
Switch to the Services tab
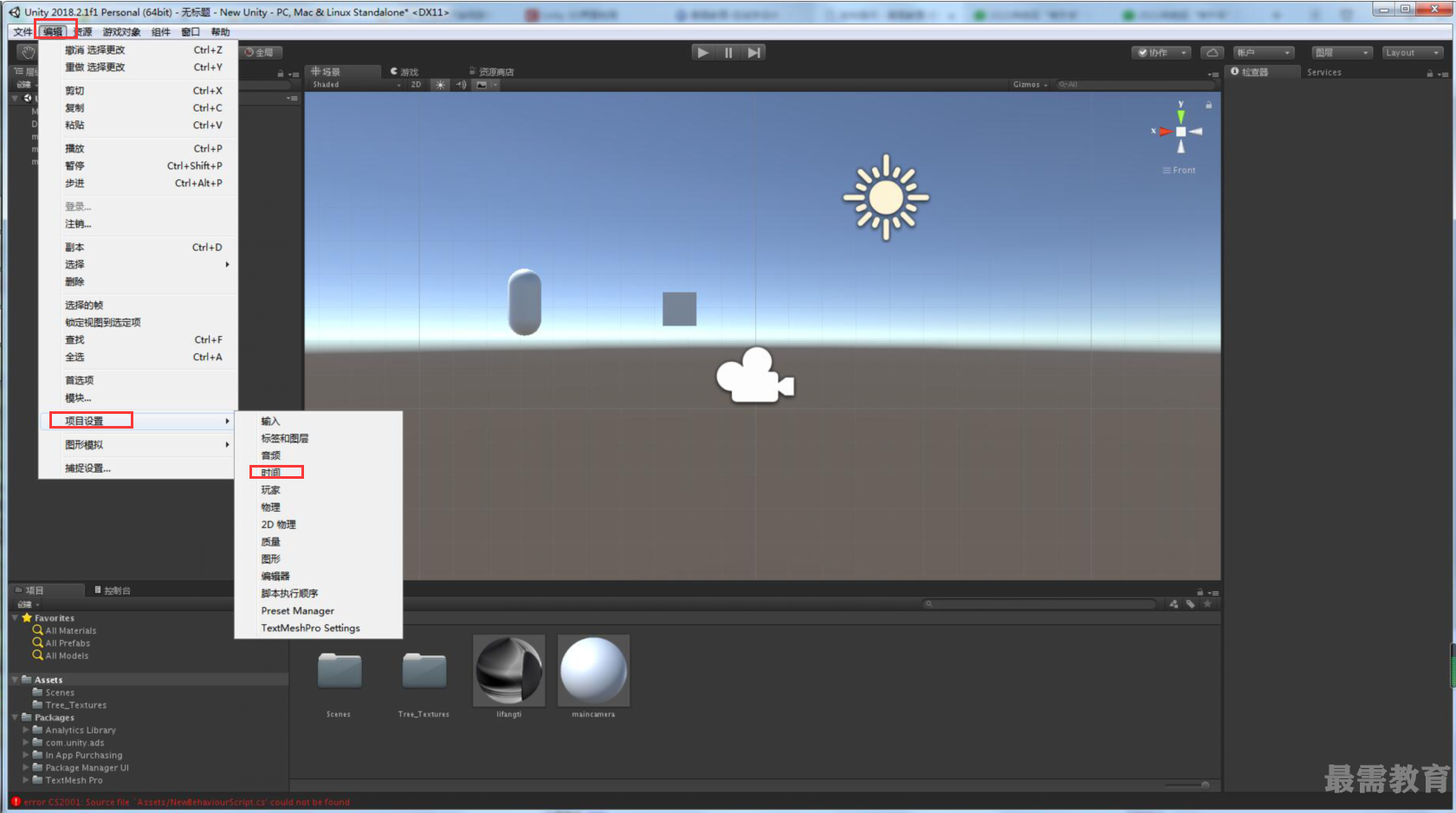pyautogui.click(x=1323, y=73)
